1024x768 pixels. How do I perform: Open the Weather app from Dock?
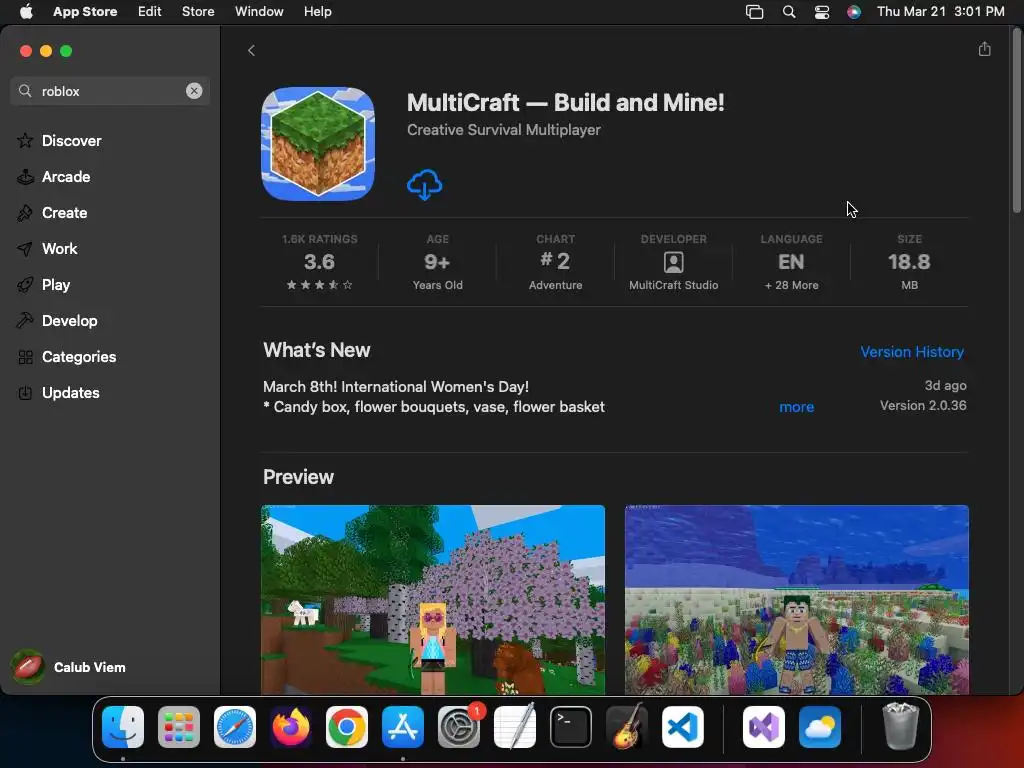click(820, 726)
